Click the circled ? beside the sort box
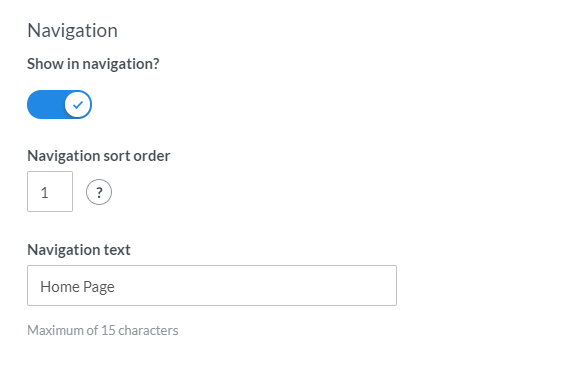Viewport: 575px width, 373px height. pyautogui.click(x=99, y=192)
